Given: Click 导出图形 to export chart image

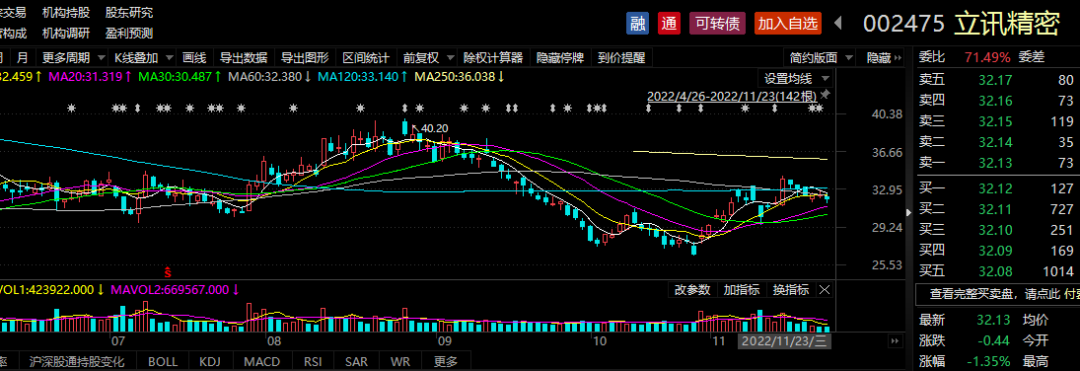Looking at the screenshot, I should pyautogui.click(x=304, y=57).
